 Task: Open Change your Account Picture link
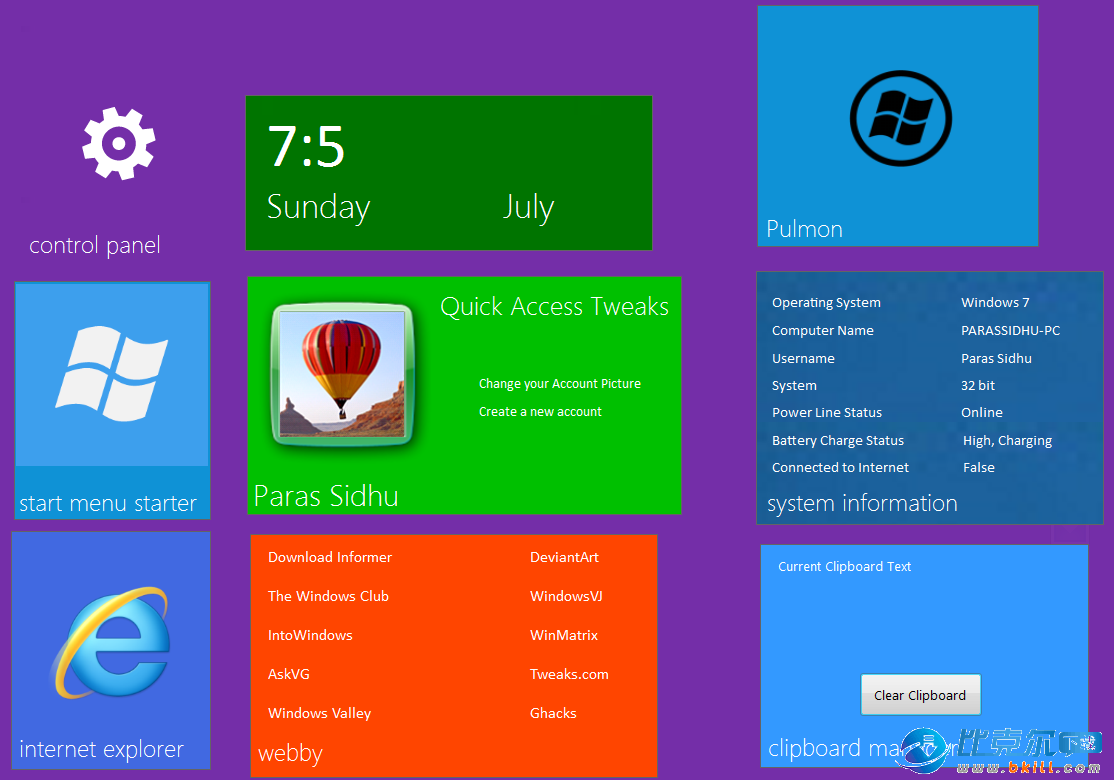click(x=559, y=384)
